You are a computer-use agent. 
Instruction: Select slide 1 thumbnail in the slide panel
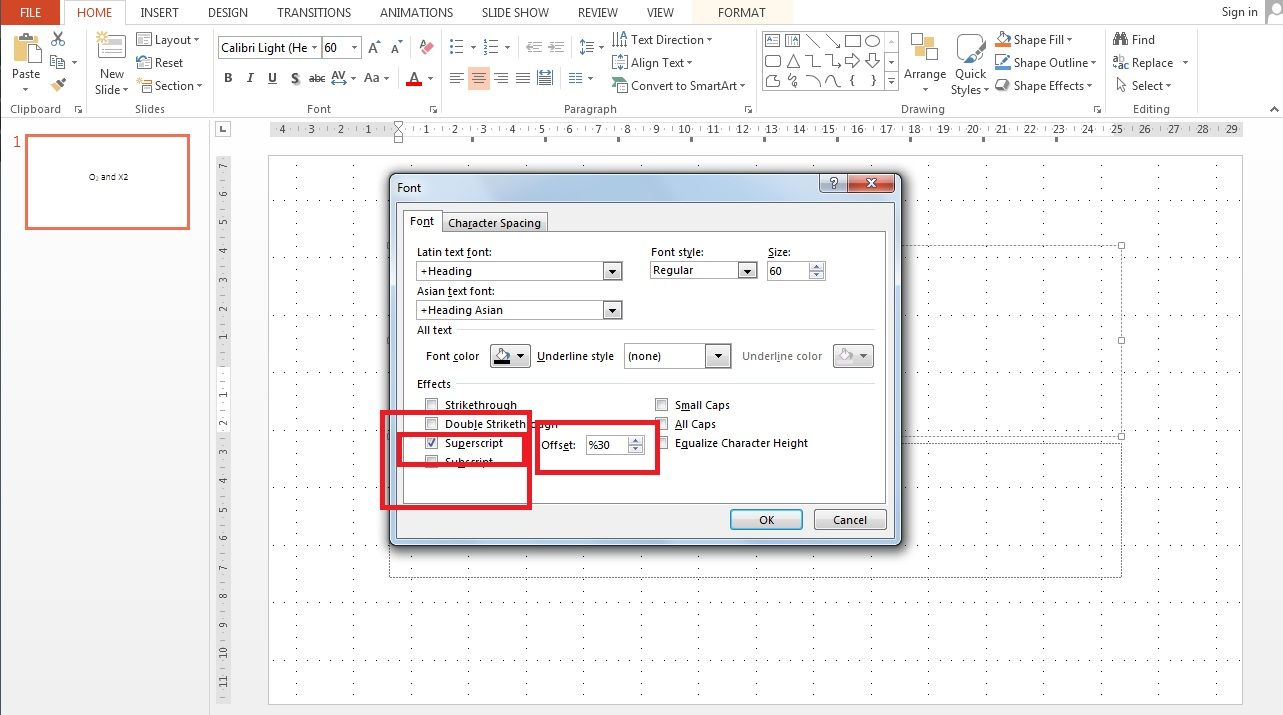coord(107,182)
